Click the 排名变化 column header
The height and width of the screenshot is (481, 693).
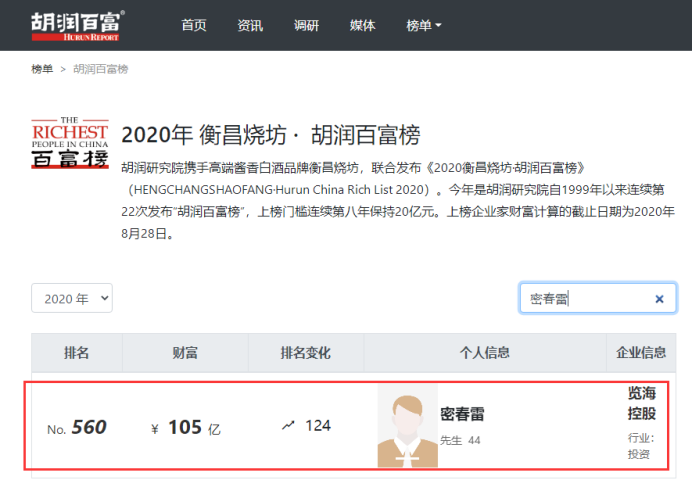[306, 353]
